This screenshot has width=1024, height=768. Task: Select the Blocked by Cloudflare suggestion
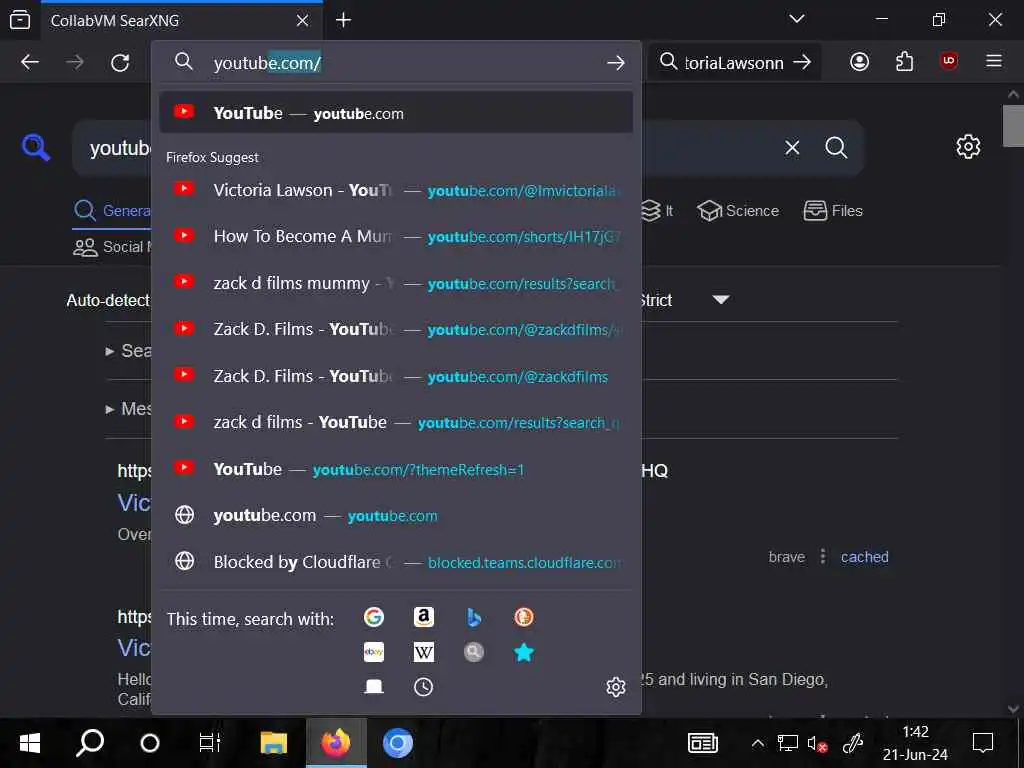[x=396, y=562]
